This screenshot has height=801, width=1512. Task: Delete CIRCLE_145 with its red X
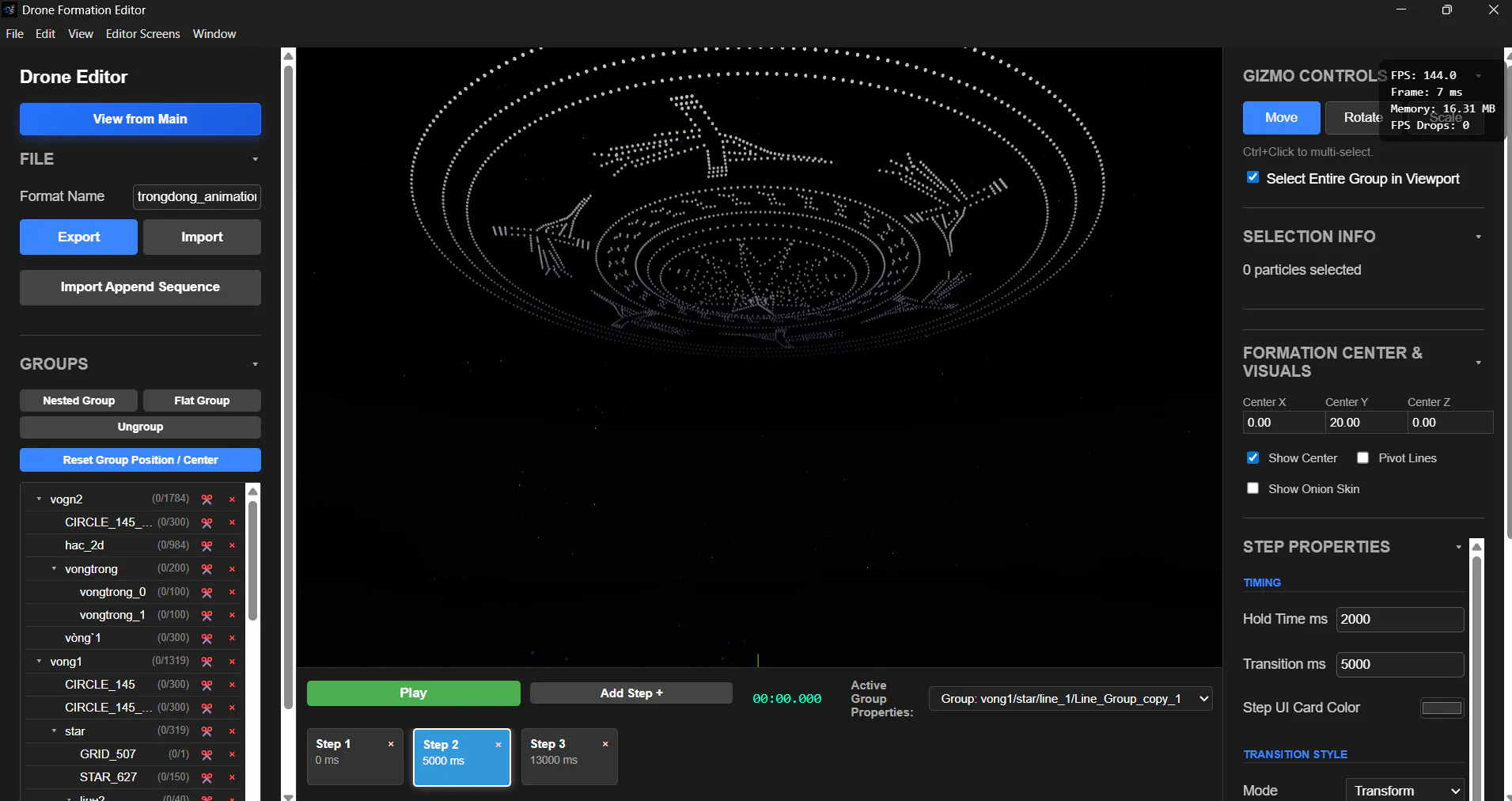[232, 685]
